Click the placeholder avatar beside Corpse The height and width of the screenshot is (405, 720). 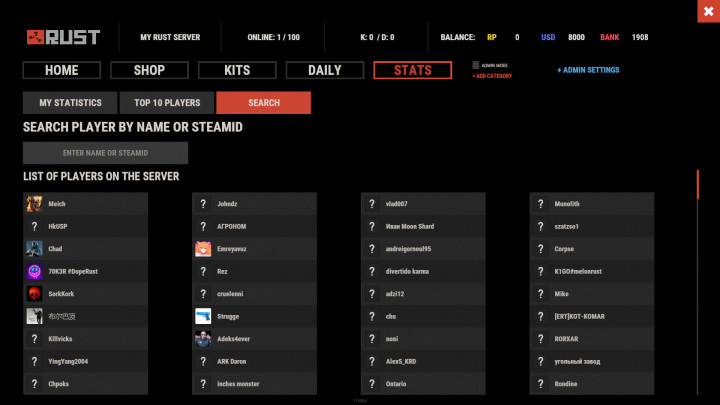pyautogui.click(x=540, y=248)
